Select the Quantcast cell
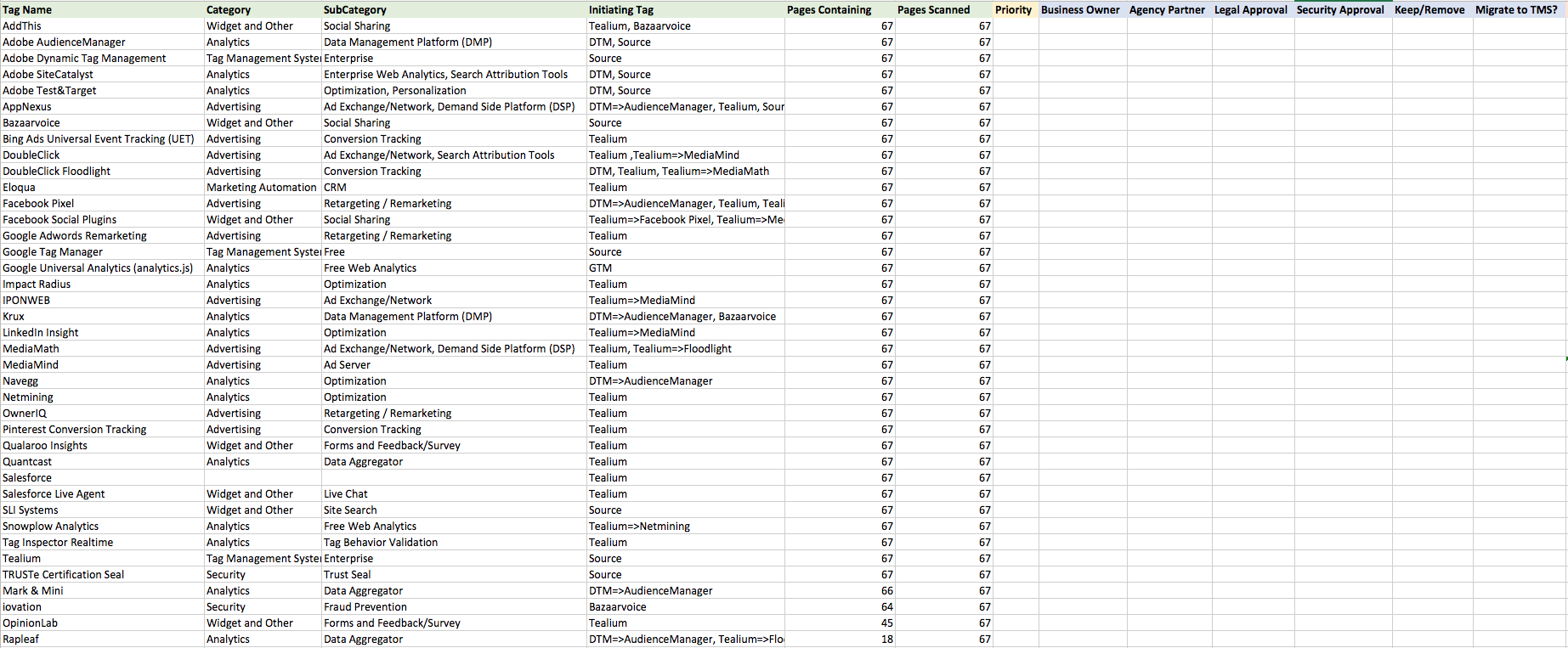The width and height of the screenshot is (1568, 648). 102,461
